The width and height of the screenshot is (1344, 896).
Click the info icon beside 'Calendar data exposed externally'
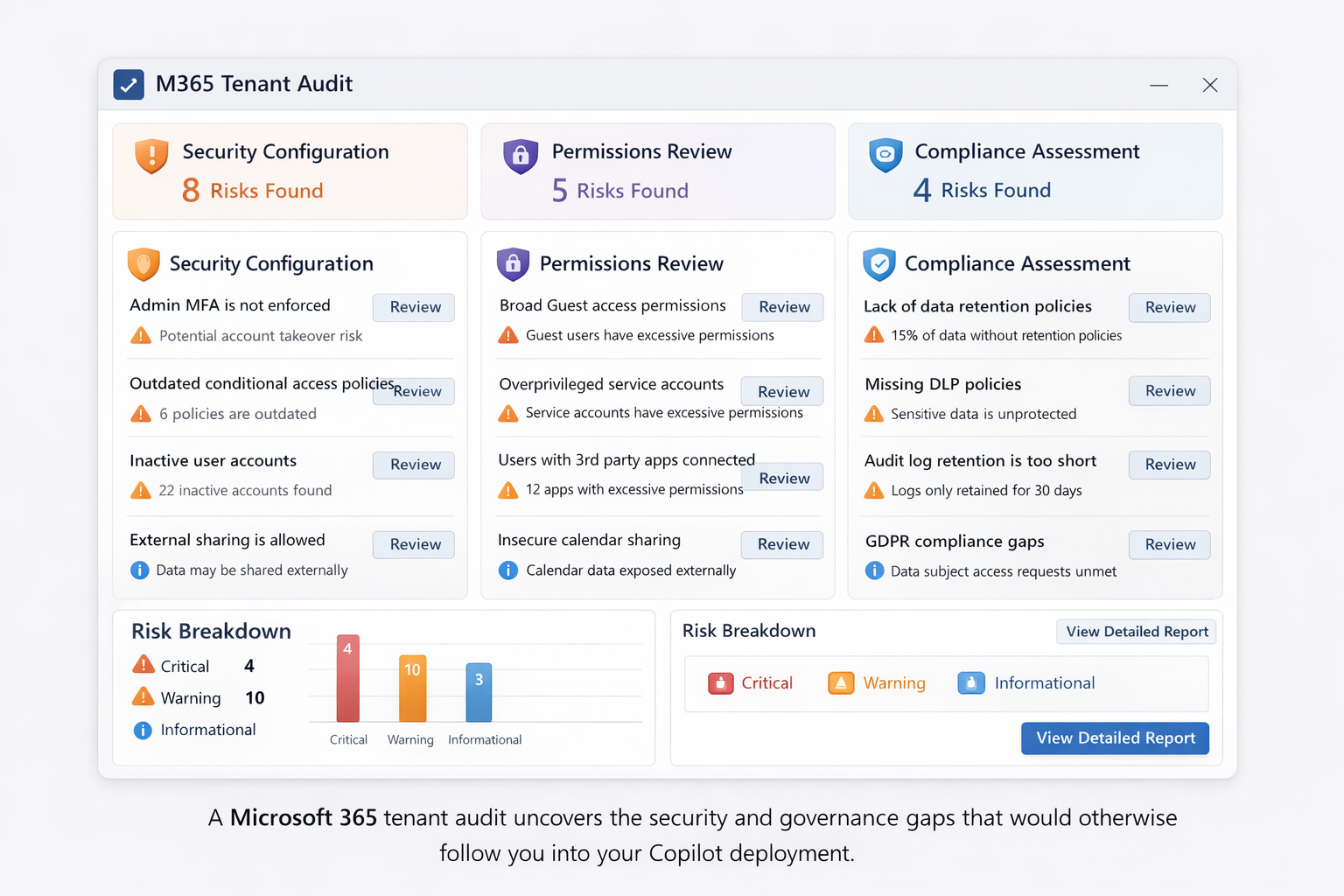tap(508, 570)
